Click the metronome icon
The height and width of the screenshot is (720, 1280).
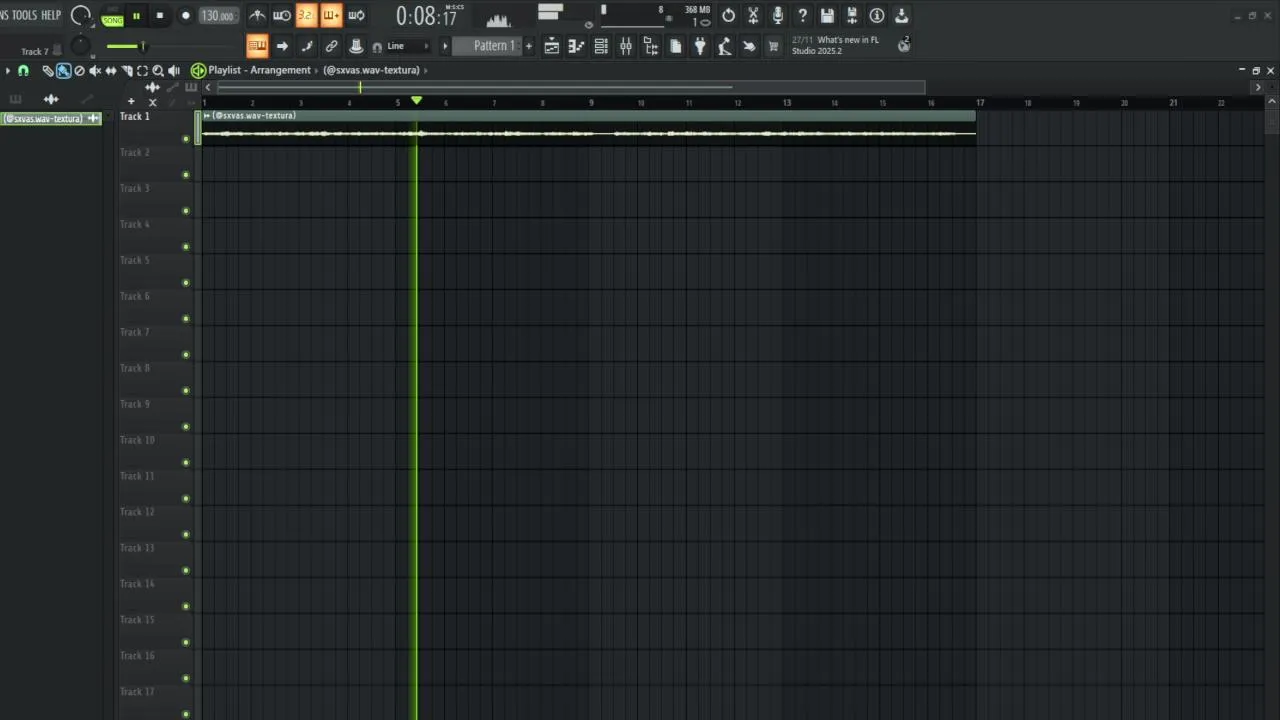tap(257, 15)
